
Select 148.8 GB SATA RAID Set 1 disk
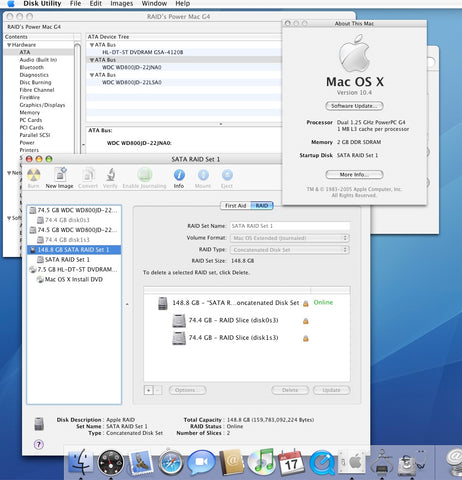point(74,250)
